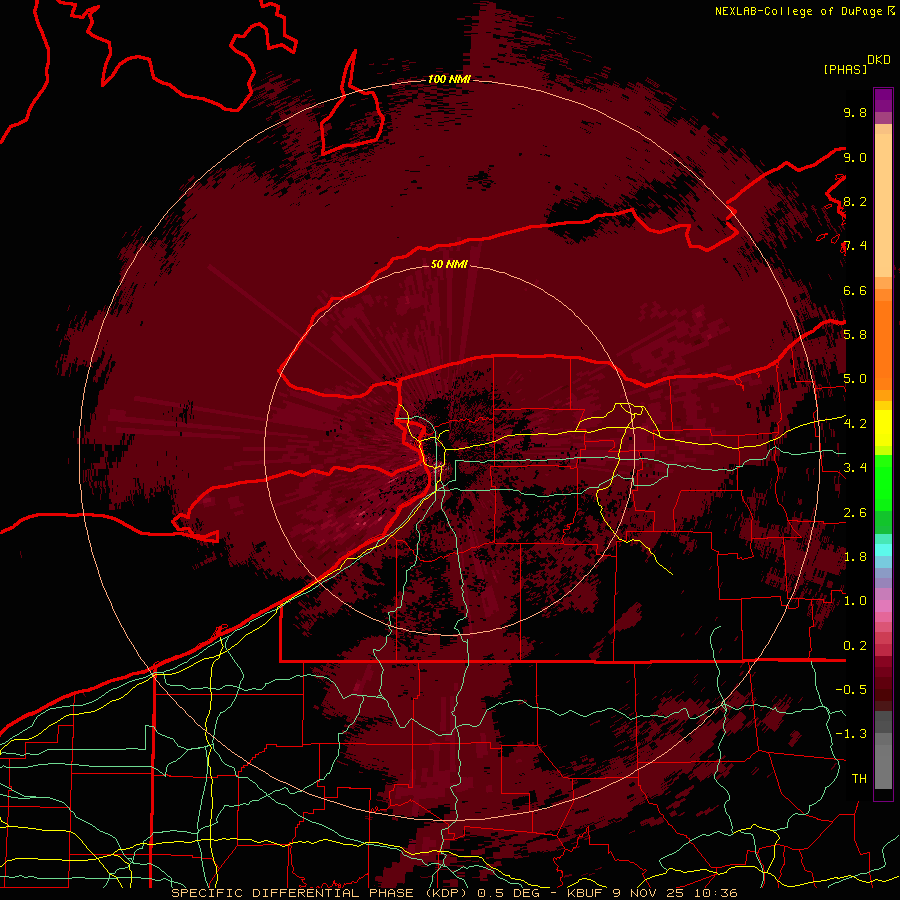The image size is (900, 900).
Task: Pick the bright green band beside 3.4
Action: pos(883,481)
